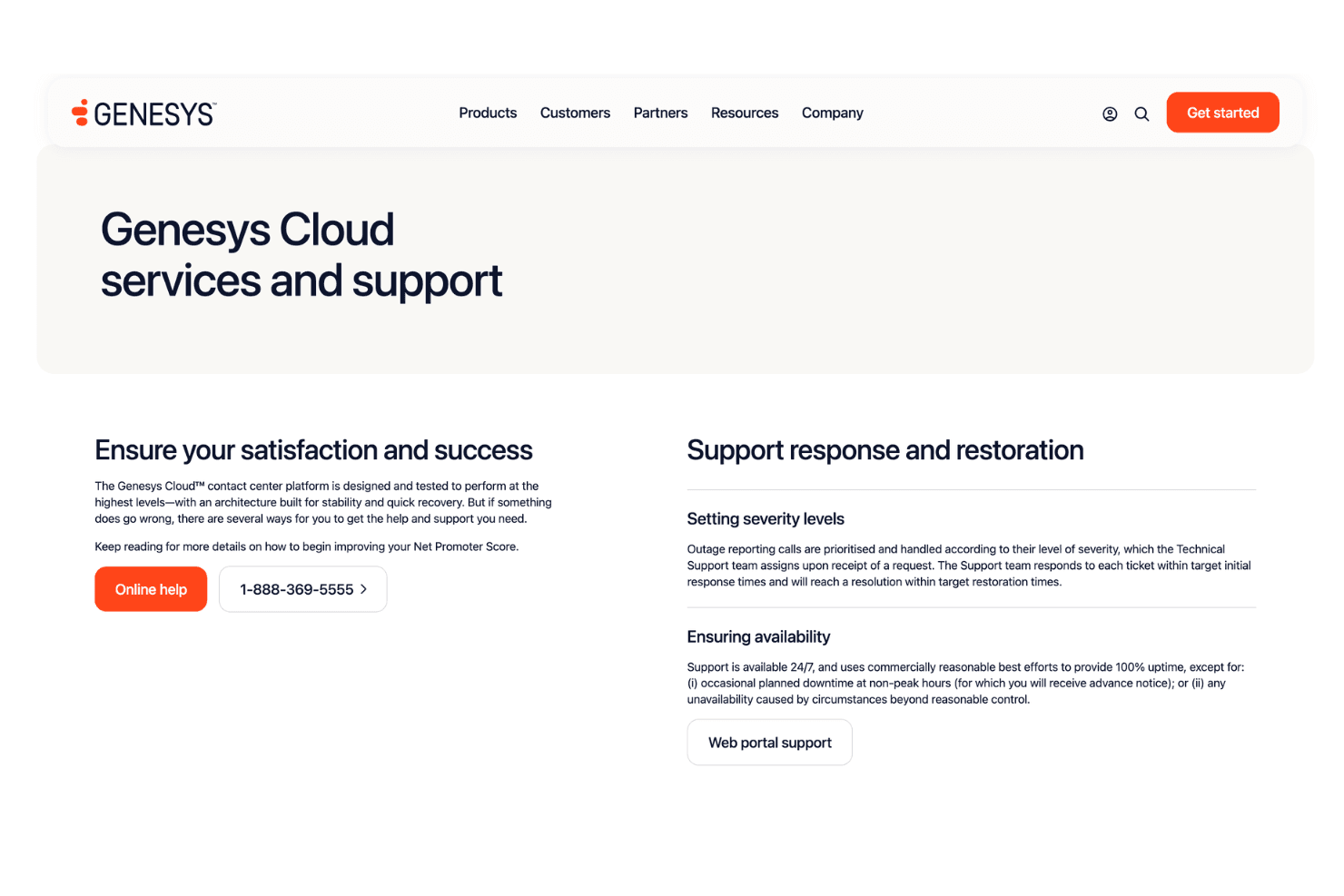Click the 'Ensuring availability' subheading
Screen dimensions: 1344x896
click(758, 636)
